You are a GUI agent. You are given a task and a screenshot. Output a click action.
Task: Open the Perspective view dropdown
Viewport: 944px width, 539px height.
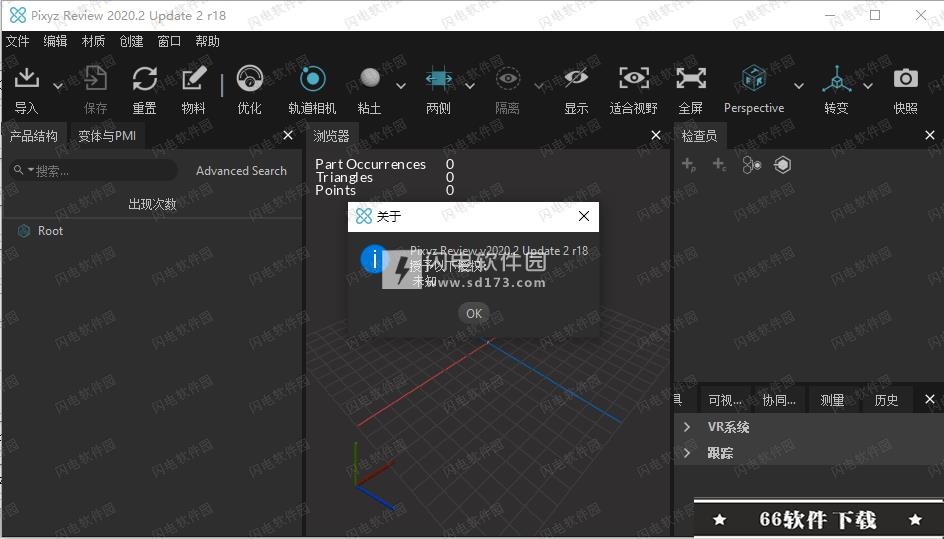[799, 86]
